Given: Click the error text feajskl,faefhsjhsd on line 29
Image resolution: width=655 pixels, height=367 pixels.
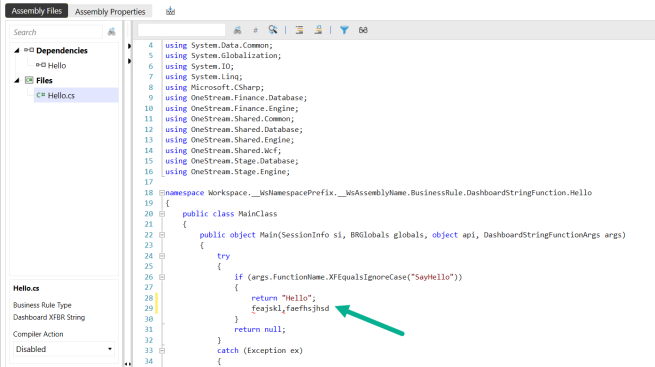Looking at the screenshot, I should 290,309.
